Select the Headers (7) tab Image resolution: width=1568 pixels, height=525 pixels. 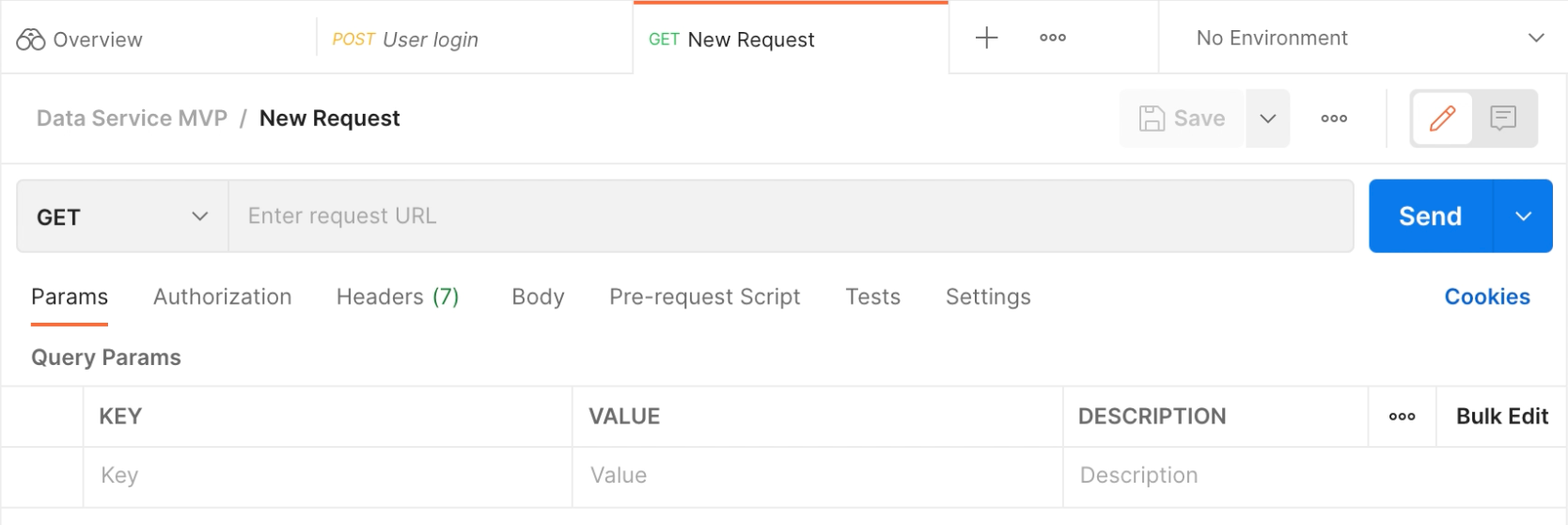pyautogui.click(x=397, y=297)
